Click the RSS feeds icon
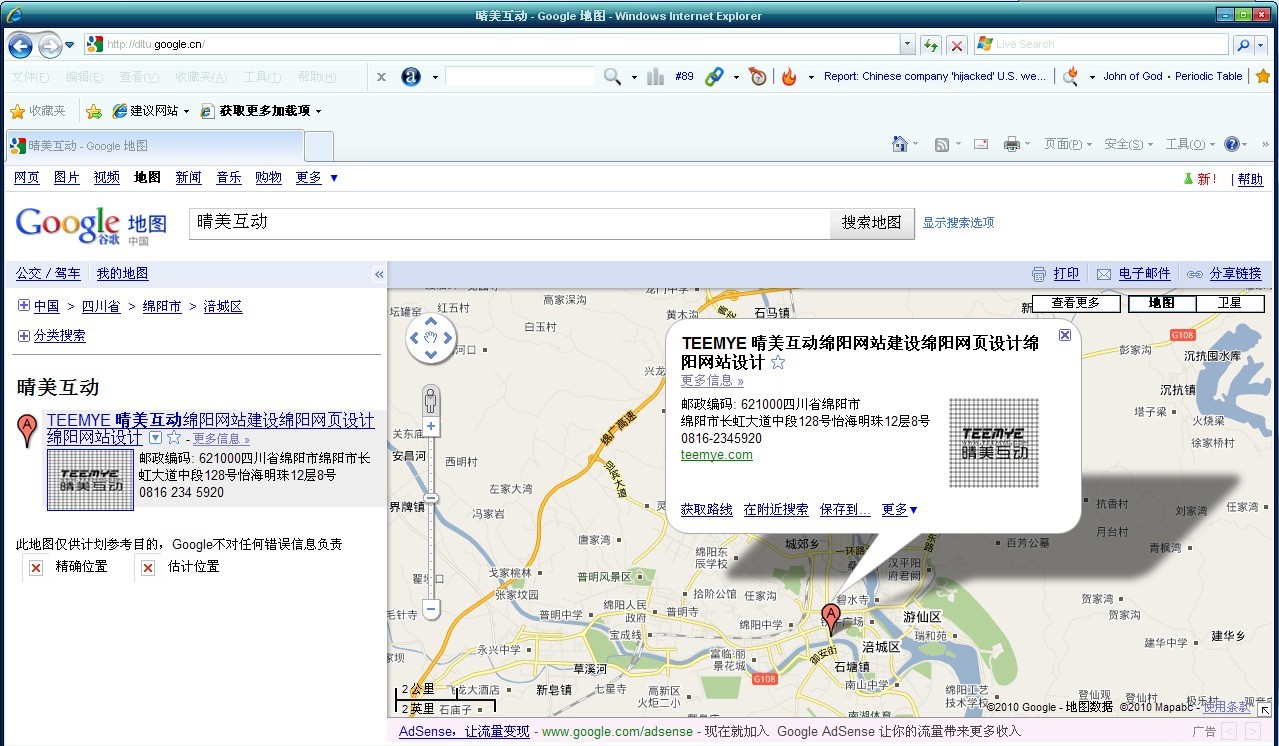 pyautogui.click(x=942, y=144)
